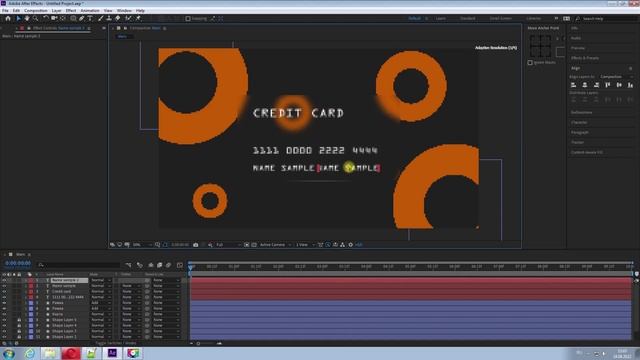This screenshot has width=640, height=360.
Task: Select the Zoom magnifier tool
Action: pyautogui.click(x=36, y=18)
